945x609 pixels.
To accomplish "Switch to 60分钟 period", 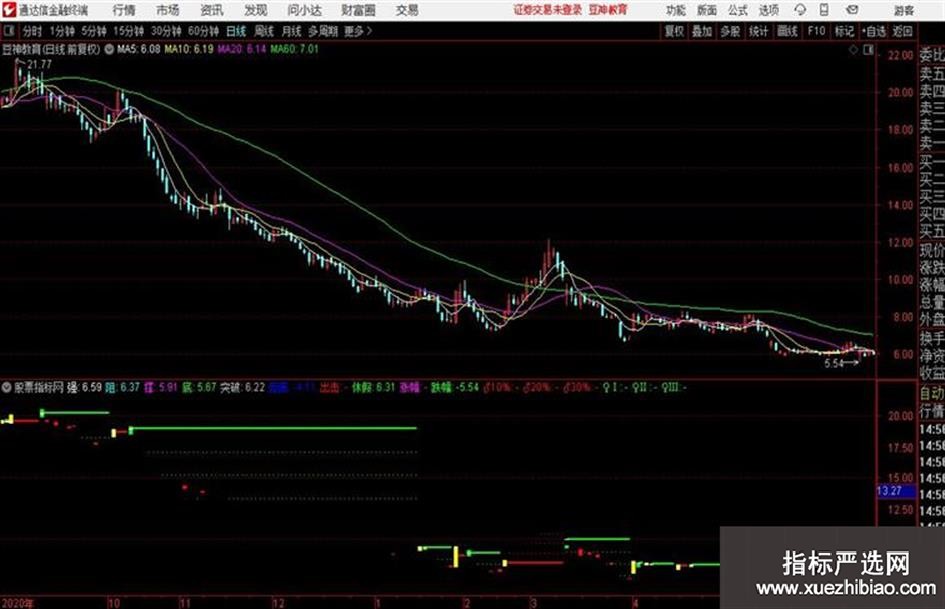I will tap(203, 31).
